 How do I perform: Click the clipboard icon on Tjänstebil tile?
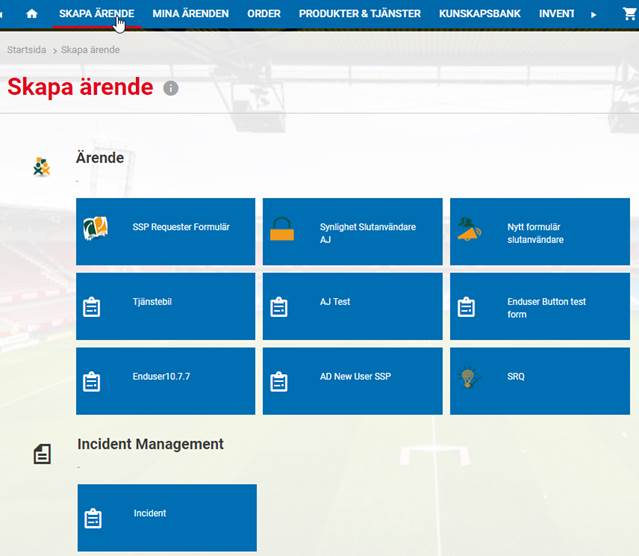92,307
